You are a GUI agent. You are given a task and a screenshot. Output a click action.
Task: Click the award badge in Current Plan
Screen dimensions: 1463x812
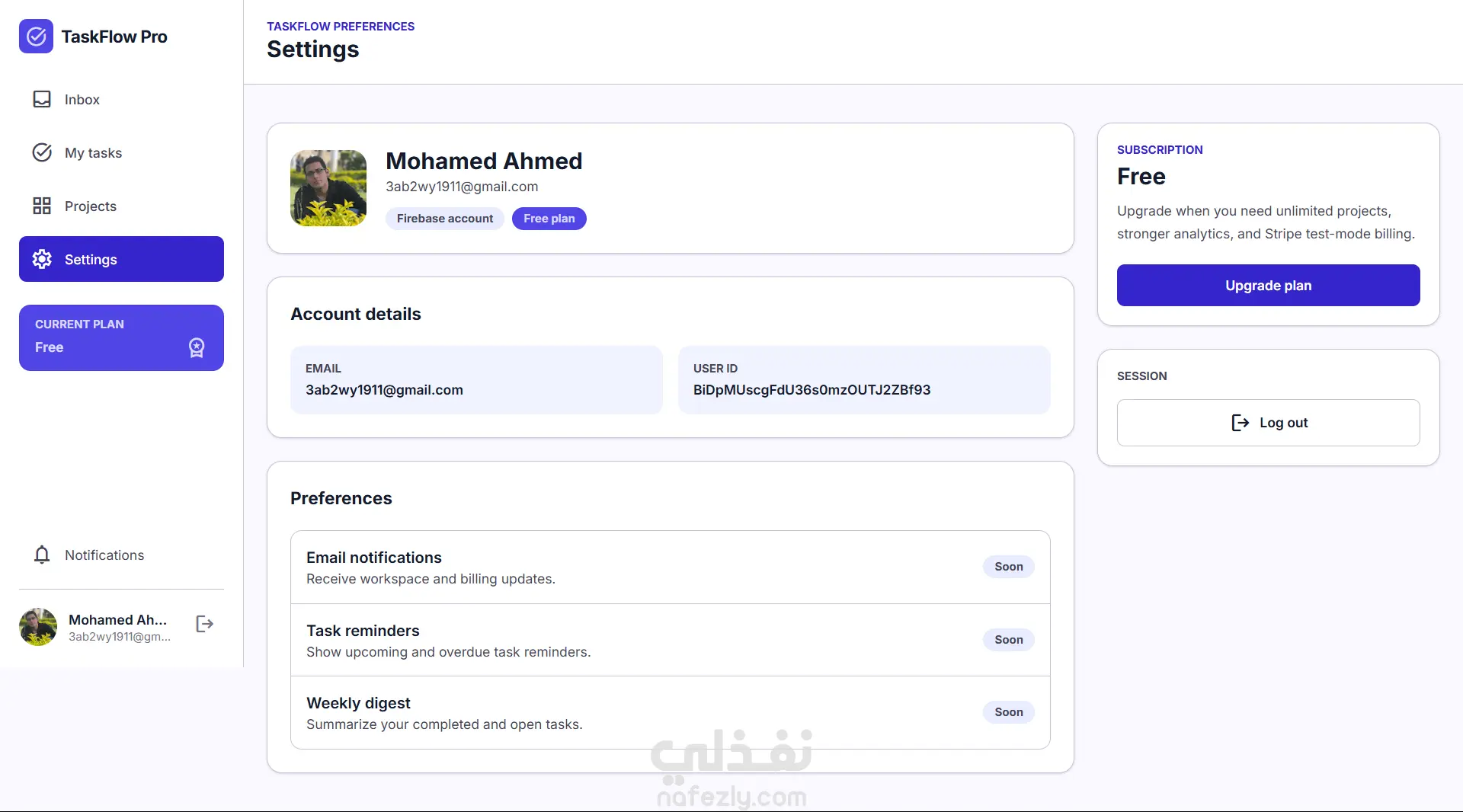pyautogui.click(x=197, y=347)
